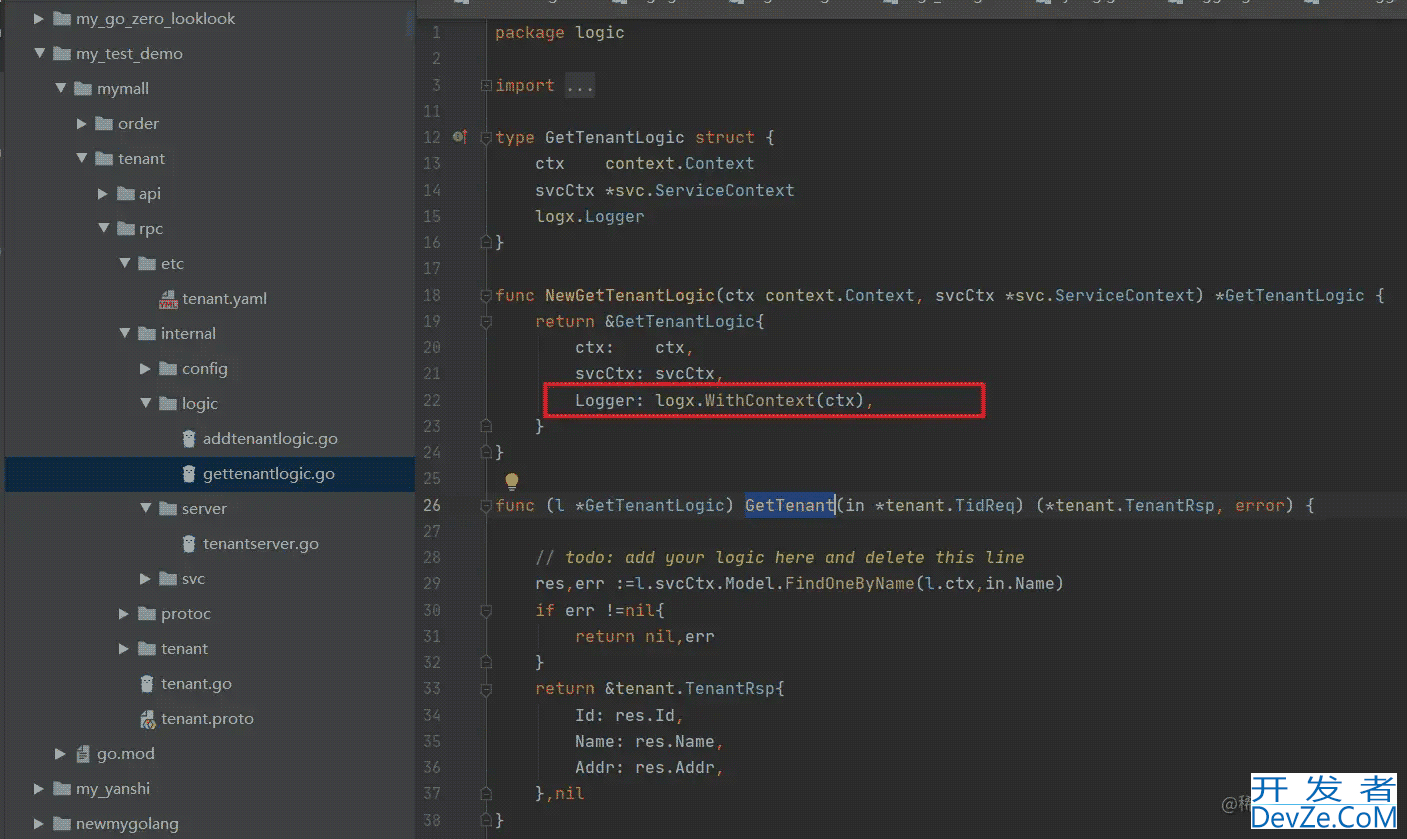
Task: Collapse the logic folder arrow
Action: pos(145,404)
